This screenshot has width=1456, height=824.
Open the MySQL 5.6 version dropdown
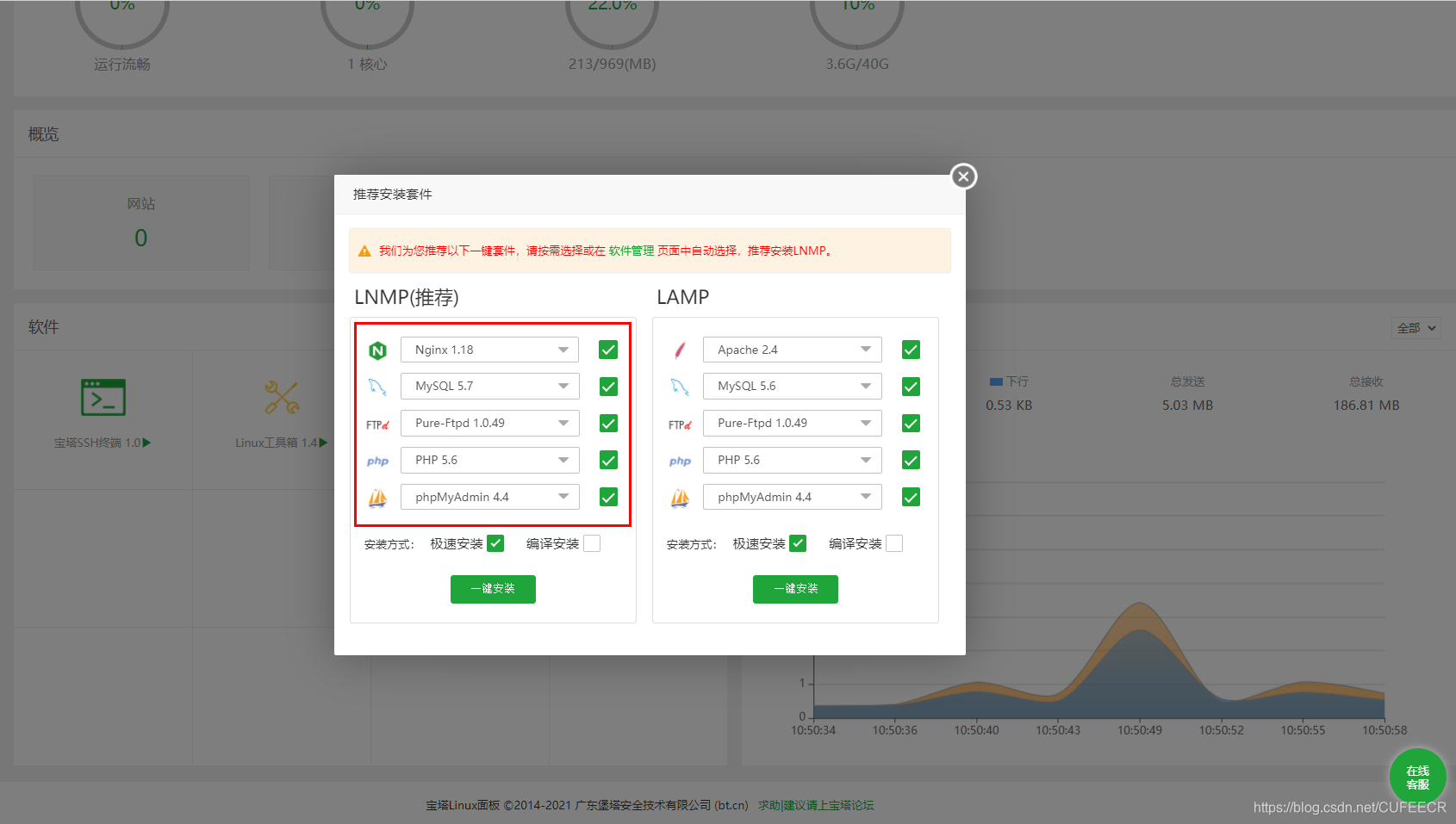pyautogui.click(x=792, y=386)
